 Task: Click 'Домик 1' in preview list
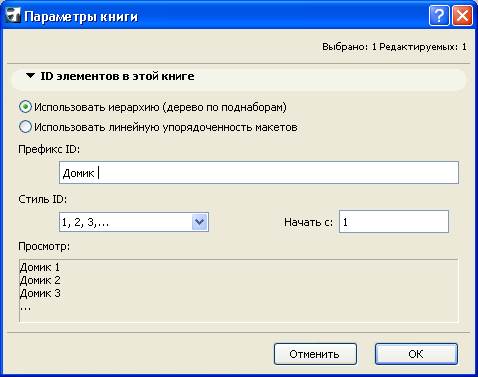[x=40, y=267]
